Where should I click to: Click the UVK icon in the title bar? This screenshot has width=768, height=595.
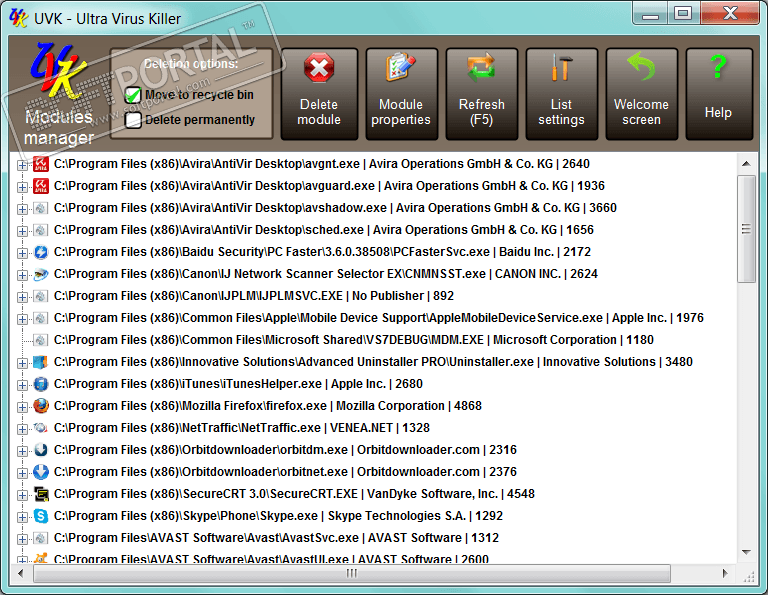[18, 19]
